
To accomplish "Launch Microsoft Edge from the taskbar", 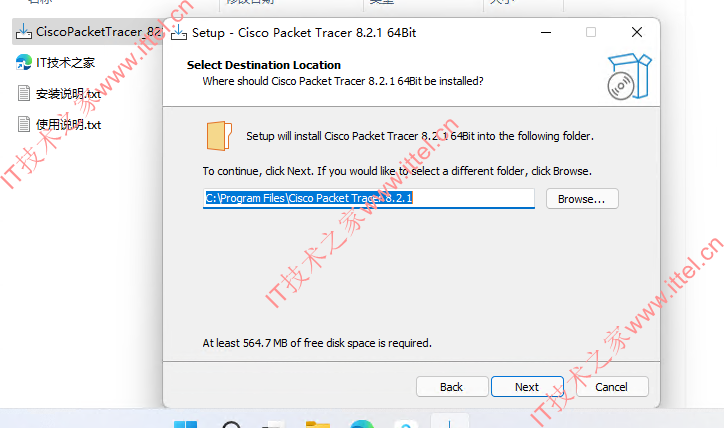I will [362, 424].
